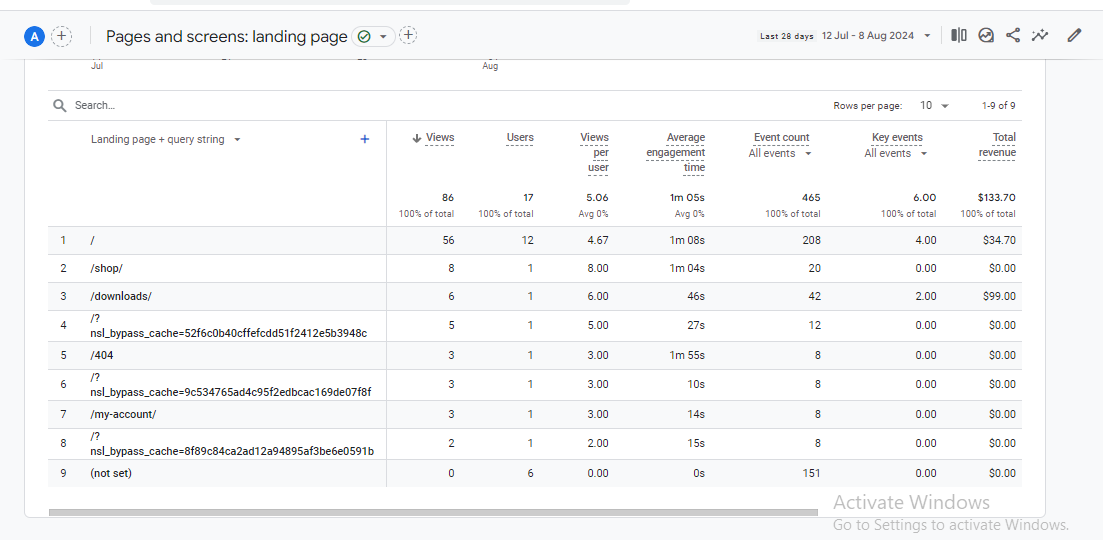The height and width of the screenshot is (540, 1103).
Task: Add filter plus circle after report title
Action: (x=408, y=35)
